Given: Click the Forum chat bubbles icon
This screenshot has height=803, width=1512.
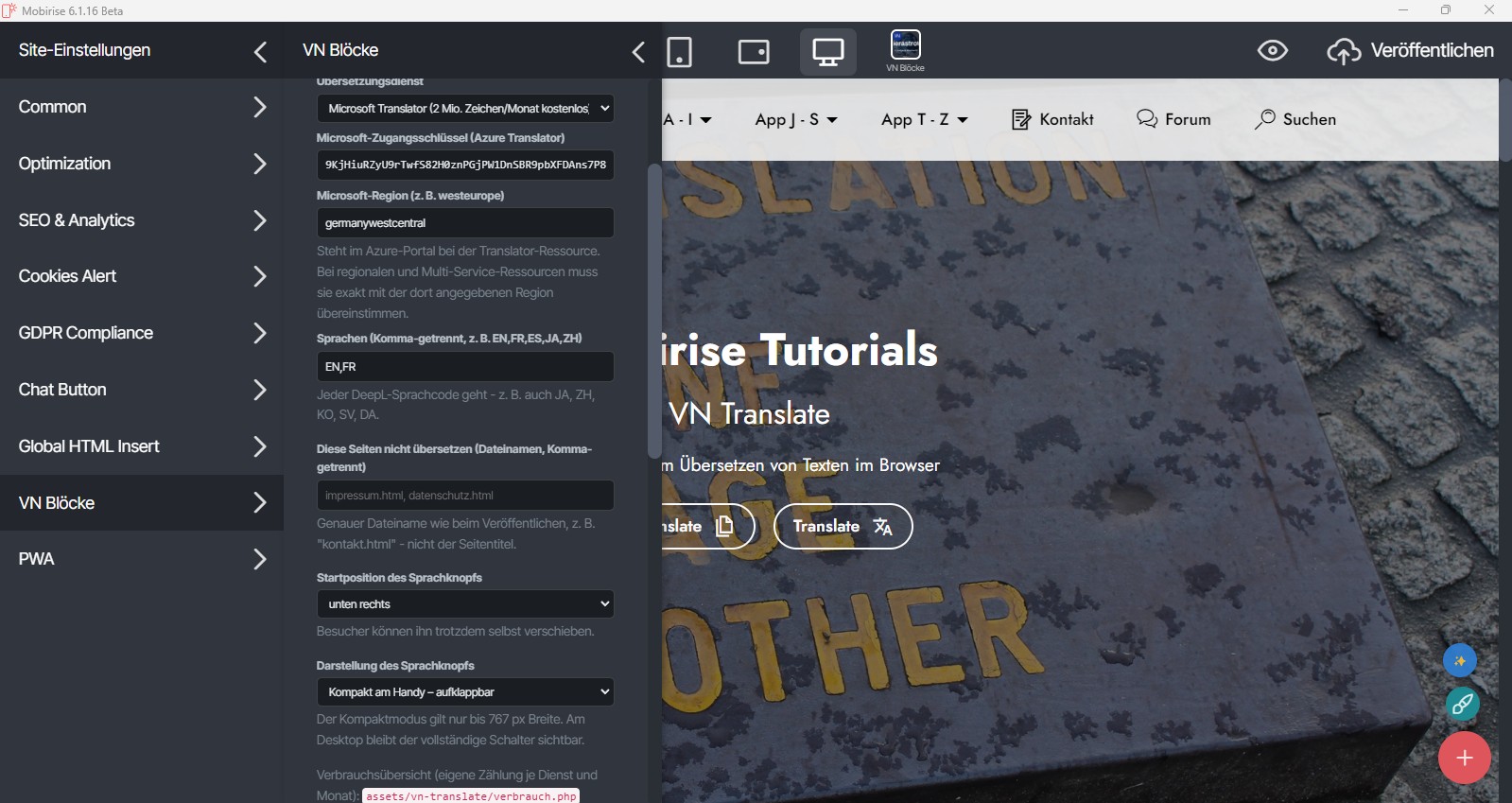Looking at the screenshot, I should pyautogui.click(x=1147, y=119).
